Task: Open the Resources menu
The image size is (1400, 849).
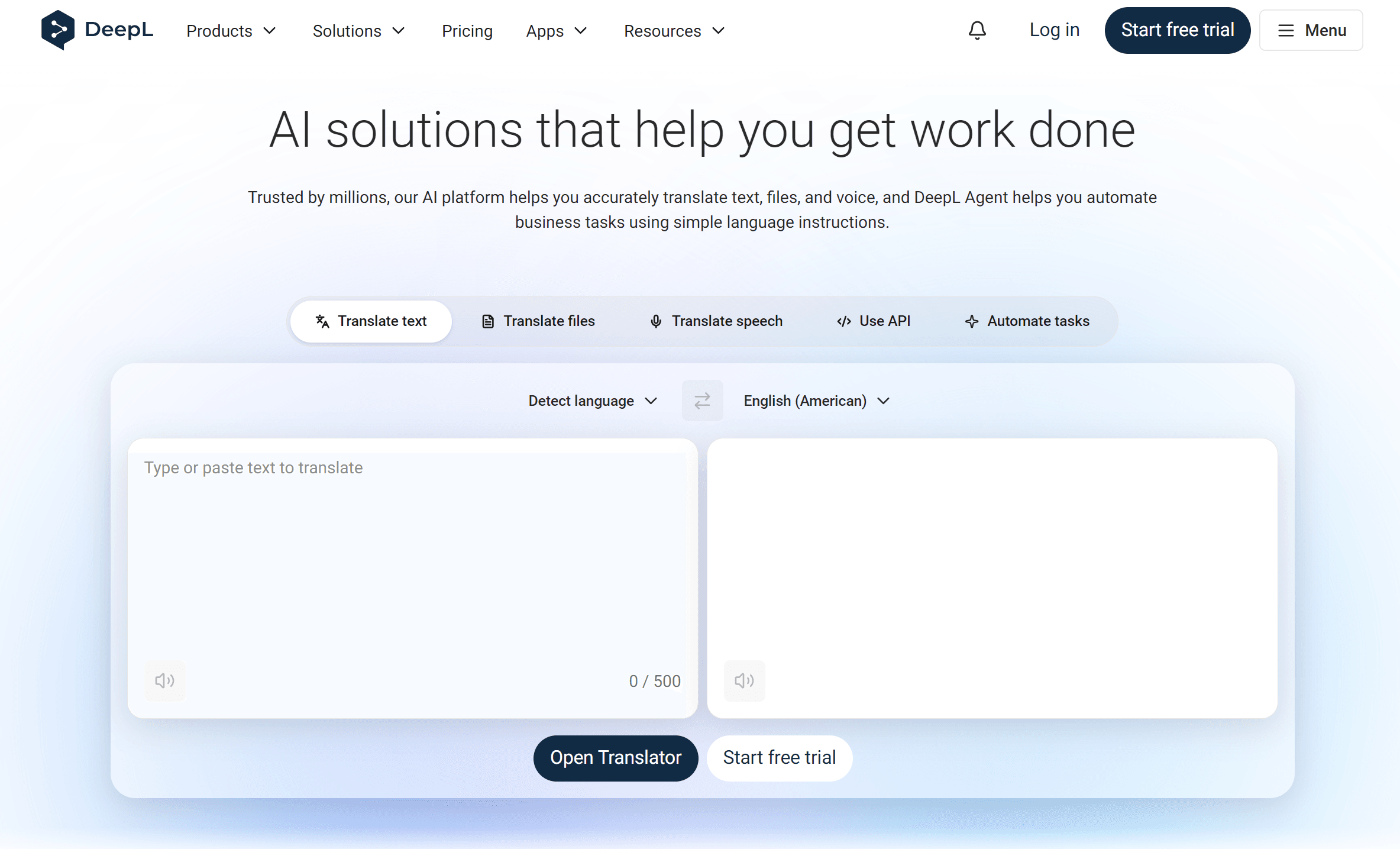Action: click(674, 31)
